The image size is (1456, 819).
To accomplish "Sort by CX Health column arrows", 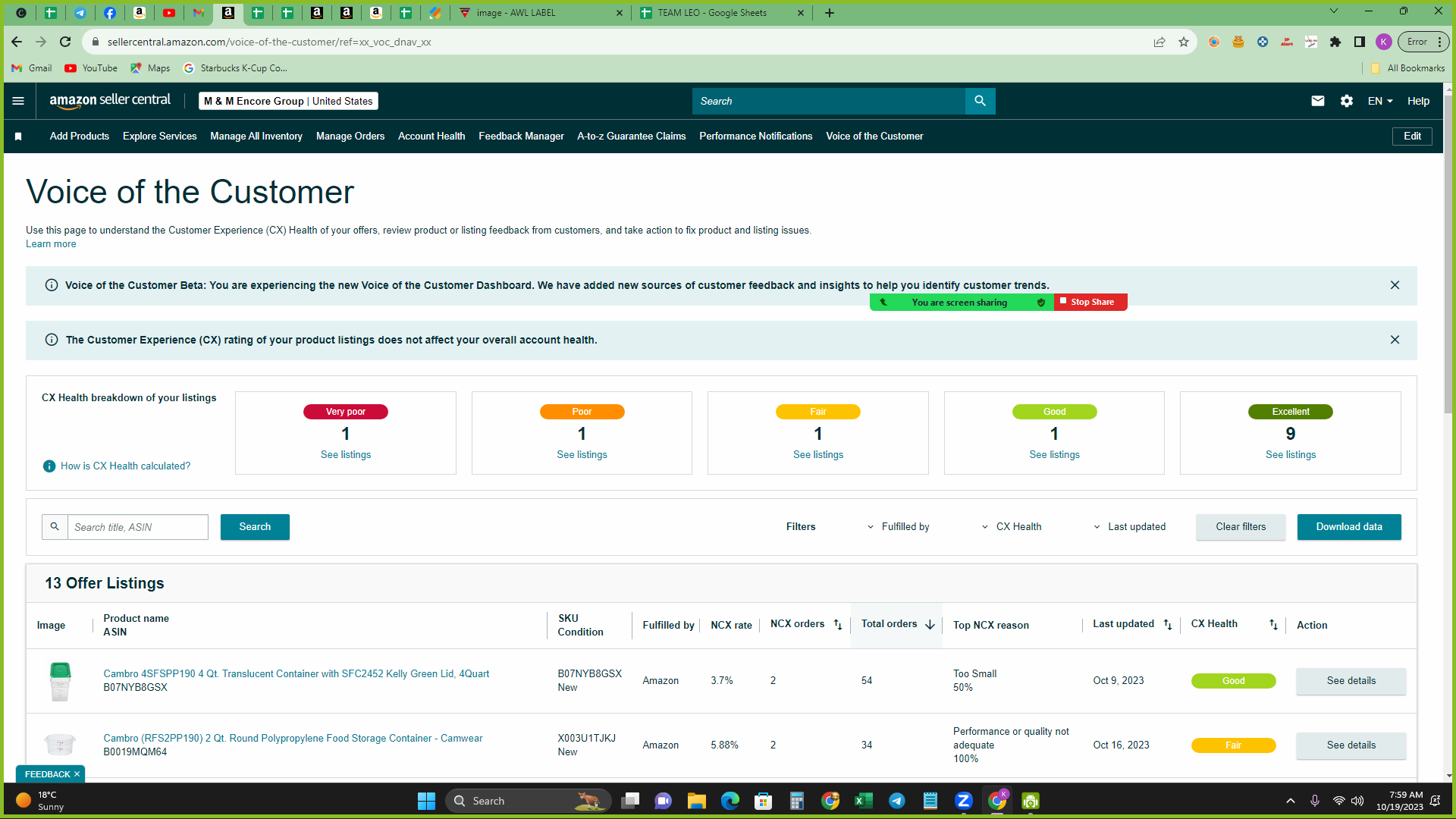I will click(x=1273, y=625).
